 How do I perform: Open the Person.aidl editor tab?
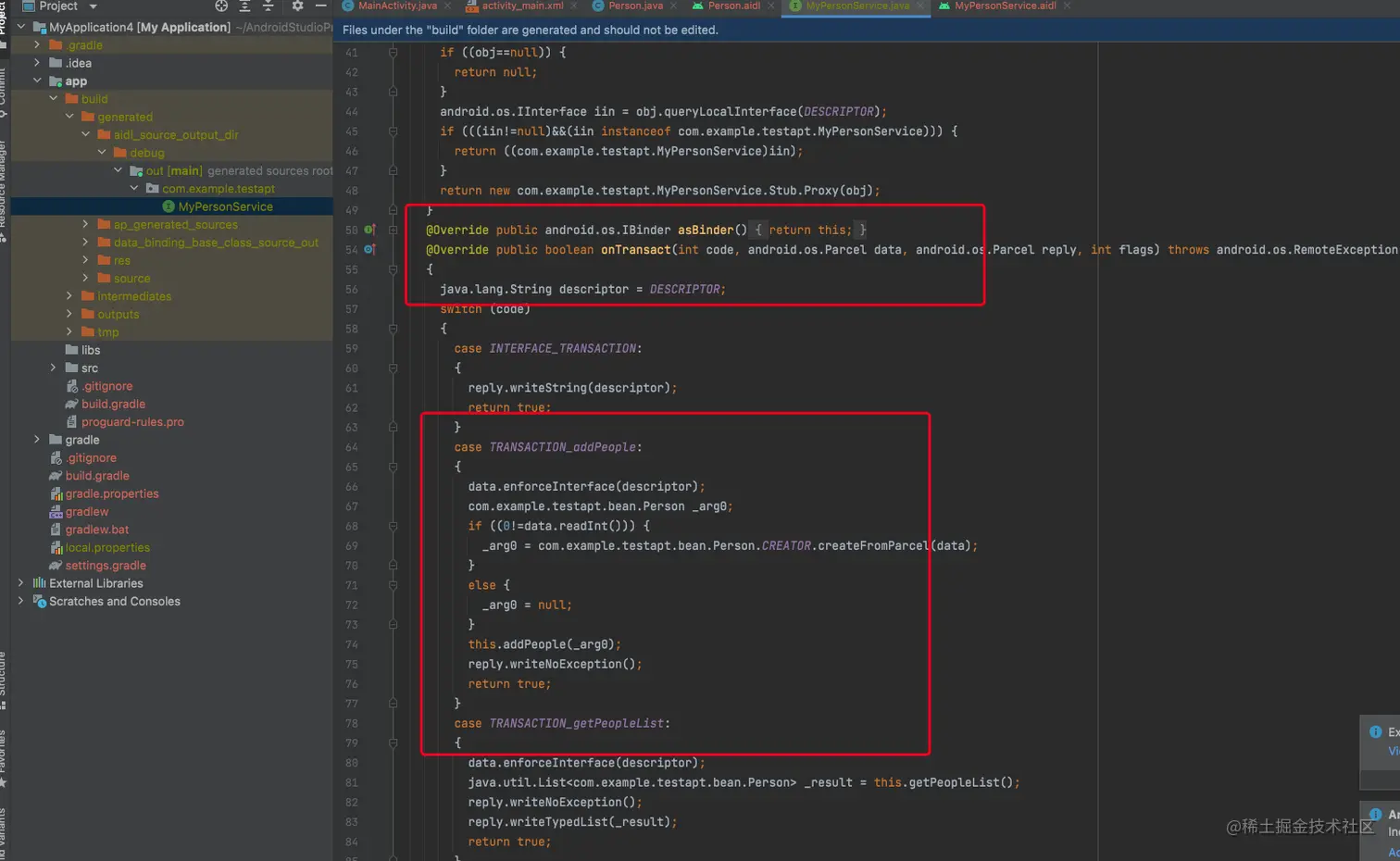(733, 6)
